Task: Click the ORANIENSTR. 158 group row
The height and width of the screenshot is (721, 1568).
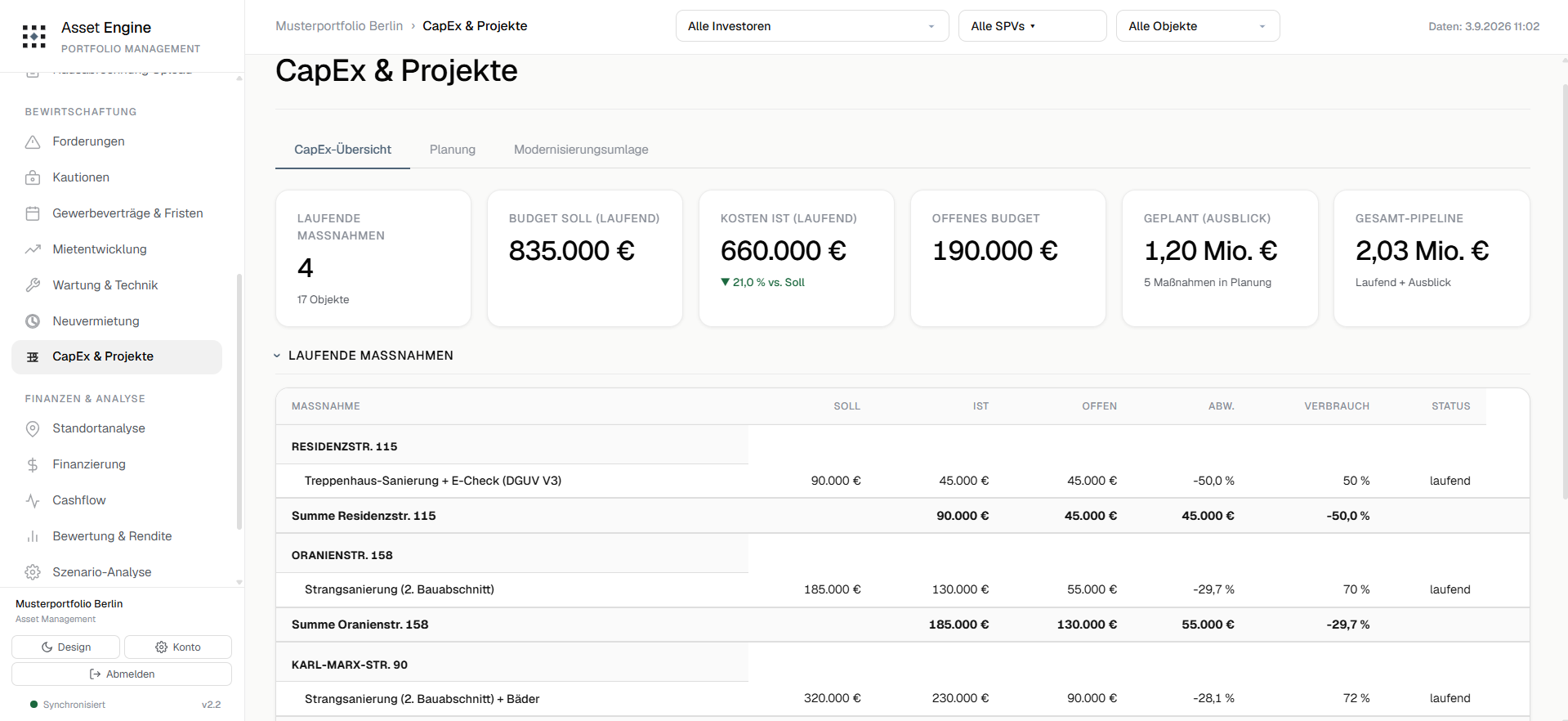Action: (x=512, y=555)
